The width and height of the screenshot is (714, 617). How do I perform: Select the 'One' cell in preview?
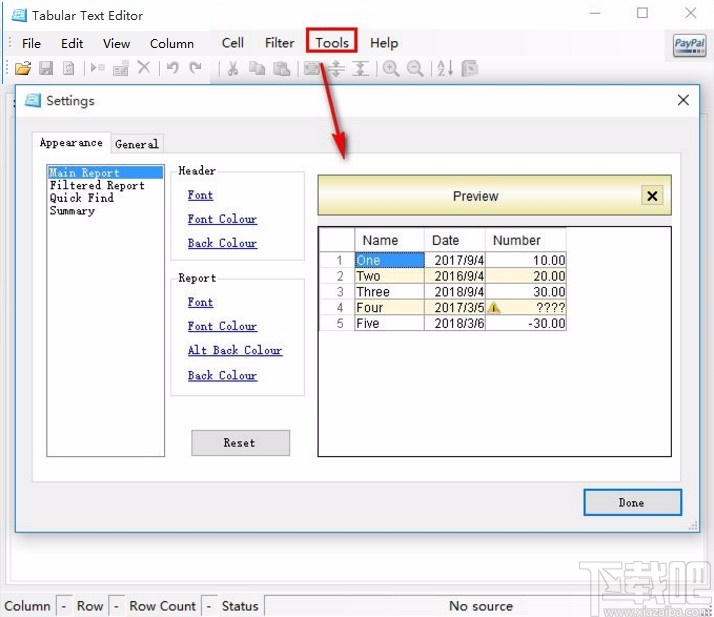coord(389,260)
